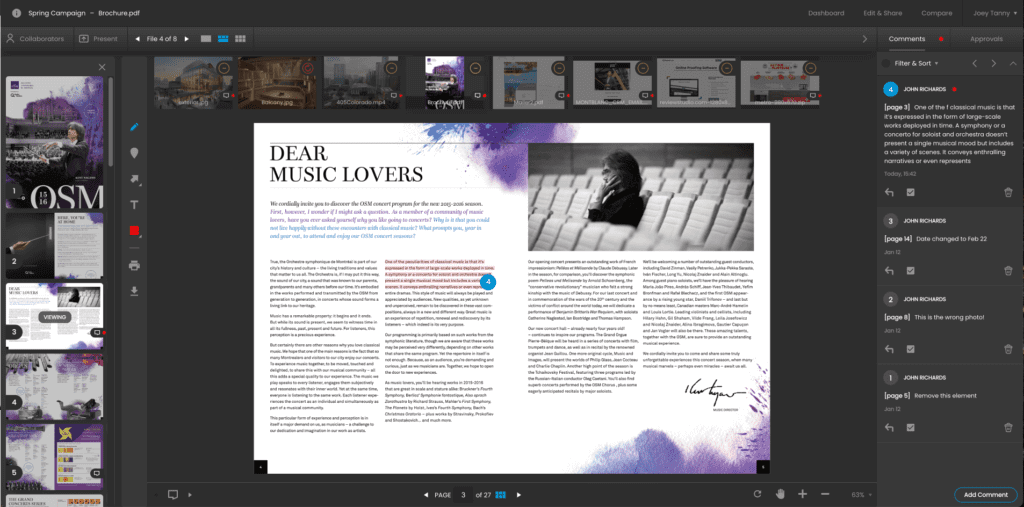
Task: Open the Joey Tanny user menu
Action: click(x=992, y=13)
